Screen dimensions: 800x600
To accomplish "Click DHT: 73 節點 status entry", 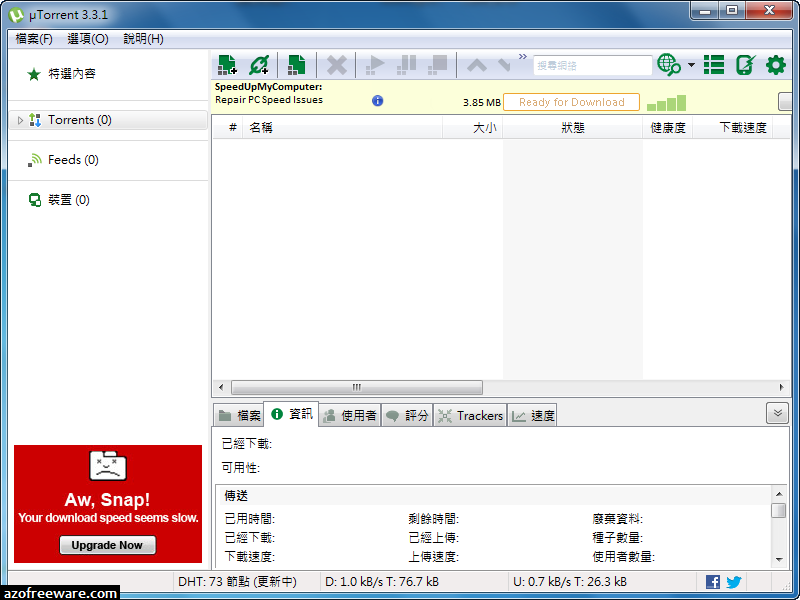I will (237, 582).
